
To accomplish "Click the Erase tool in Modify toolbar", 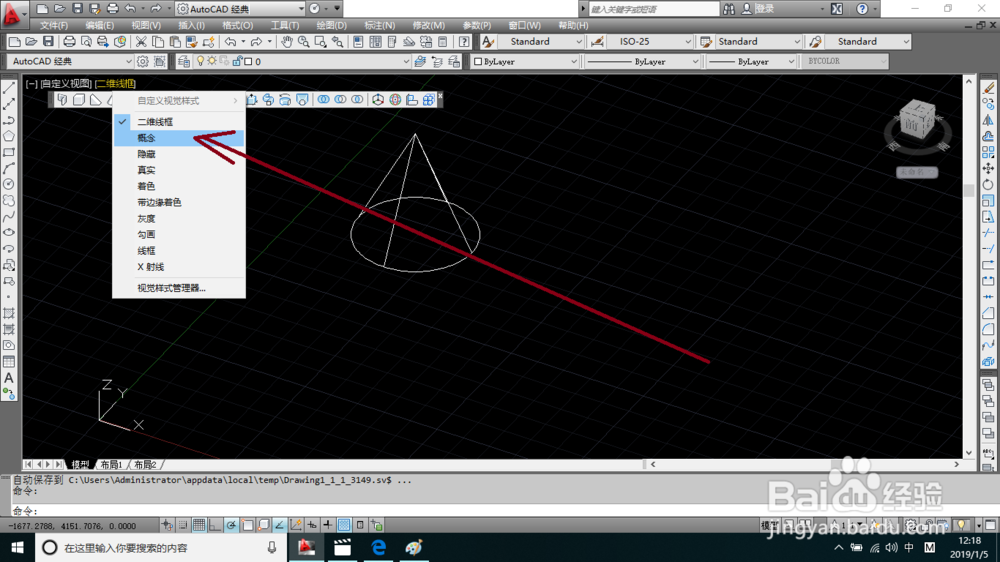I will click(988, 88).
